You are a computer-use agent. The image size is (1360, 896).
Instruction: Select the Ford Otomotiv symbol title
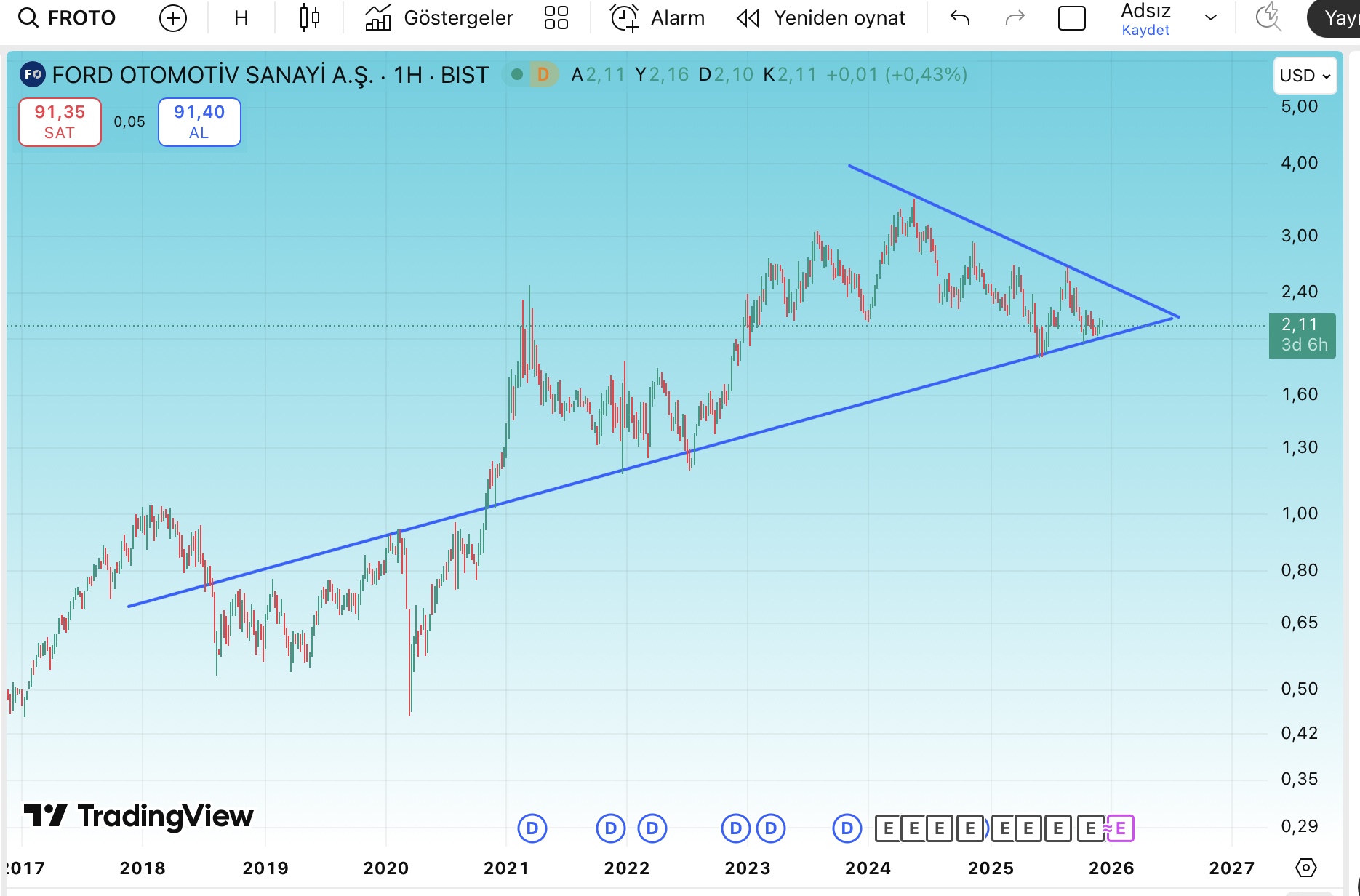pos(271,75)
